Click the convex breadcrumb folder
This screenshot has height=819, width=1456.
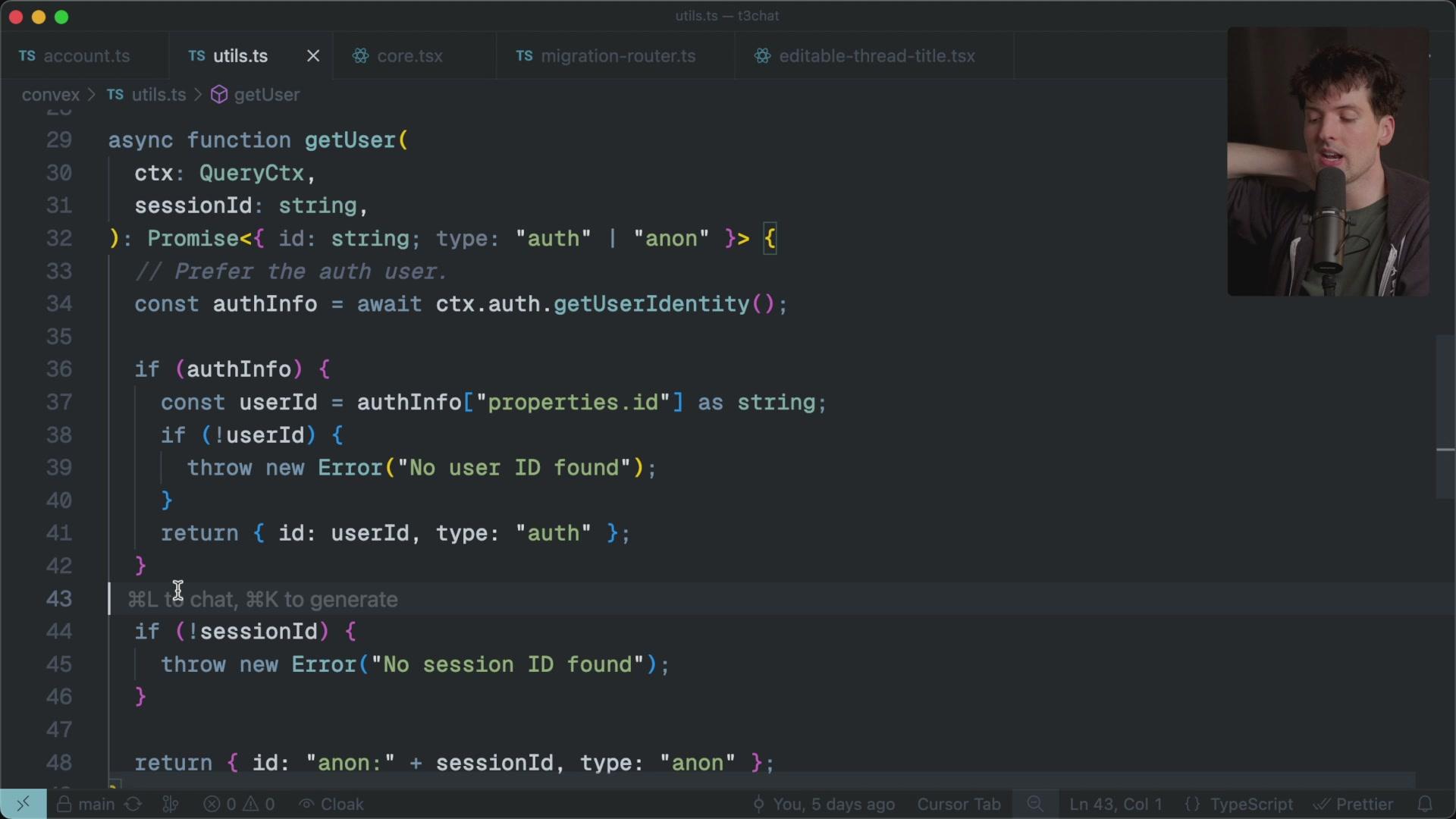tap(51, 95)
